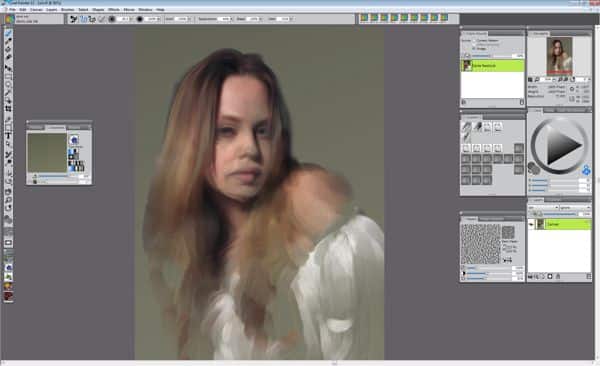
Task: Open the composite method dropdown in Layers panel
Action: click(543, 208)
